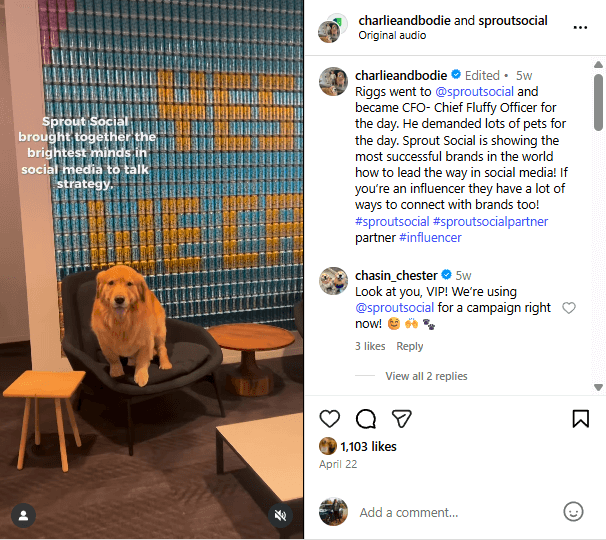Image resolution: width=606 pixels, height=540 pixels.
Task: Open the sproutsocial profile in the header
Action: tap(513, 20)
